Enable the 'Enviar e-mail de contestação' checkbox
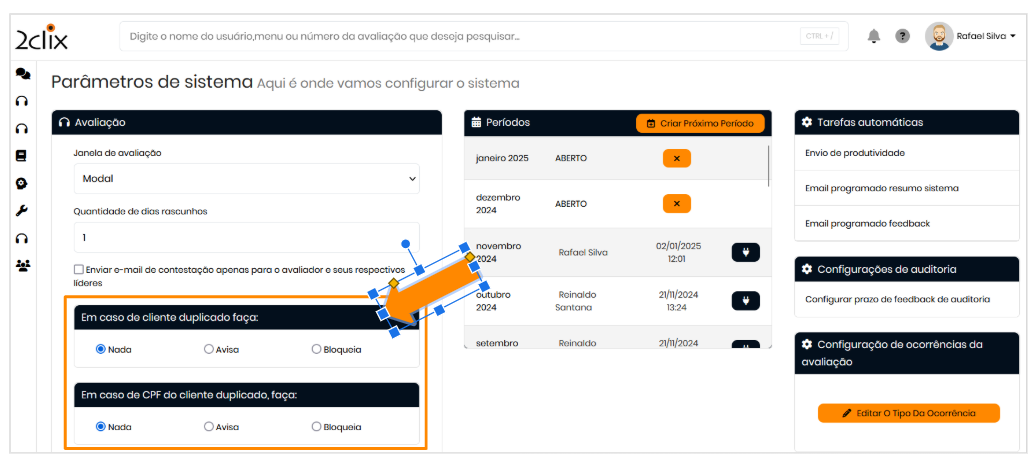1035x464 pixels. pos(79,270)
